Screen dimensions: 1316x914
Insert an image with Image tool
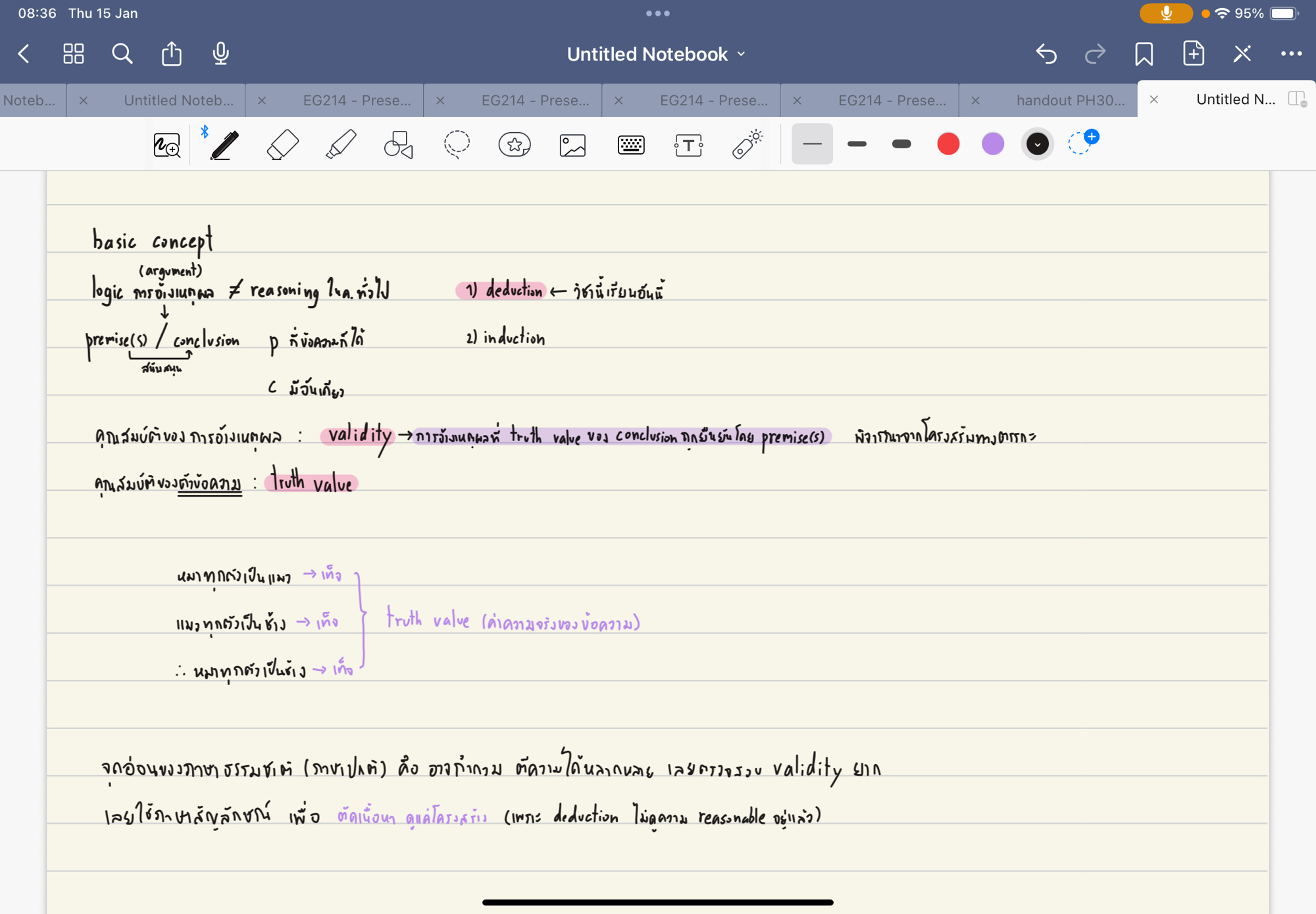coord(572,145)
